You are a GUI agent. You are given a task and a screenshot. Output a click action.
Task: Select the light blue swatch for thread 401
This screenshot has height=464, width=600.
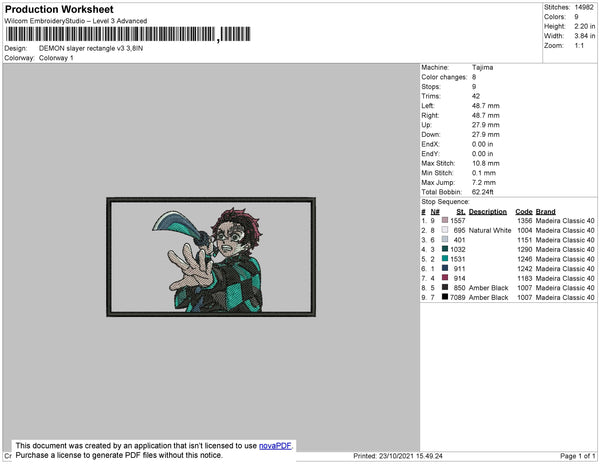coord(445,239)
